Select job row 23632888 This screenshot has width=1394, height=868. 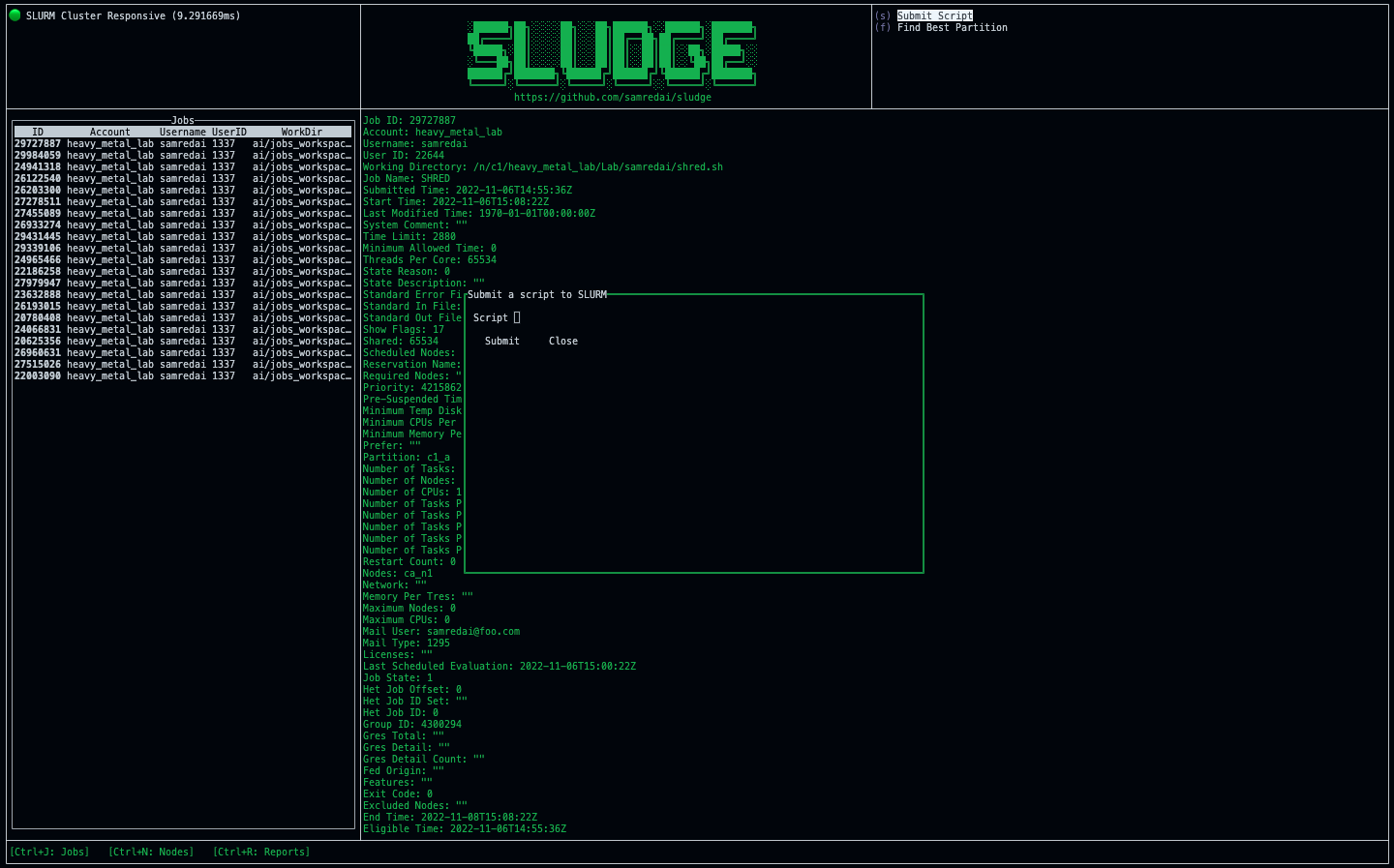(183, 294)
